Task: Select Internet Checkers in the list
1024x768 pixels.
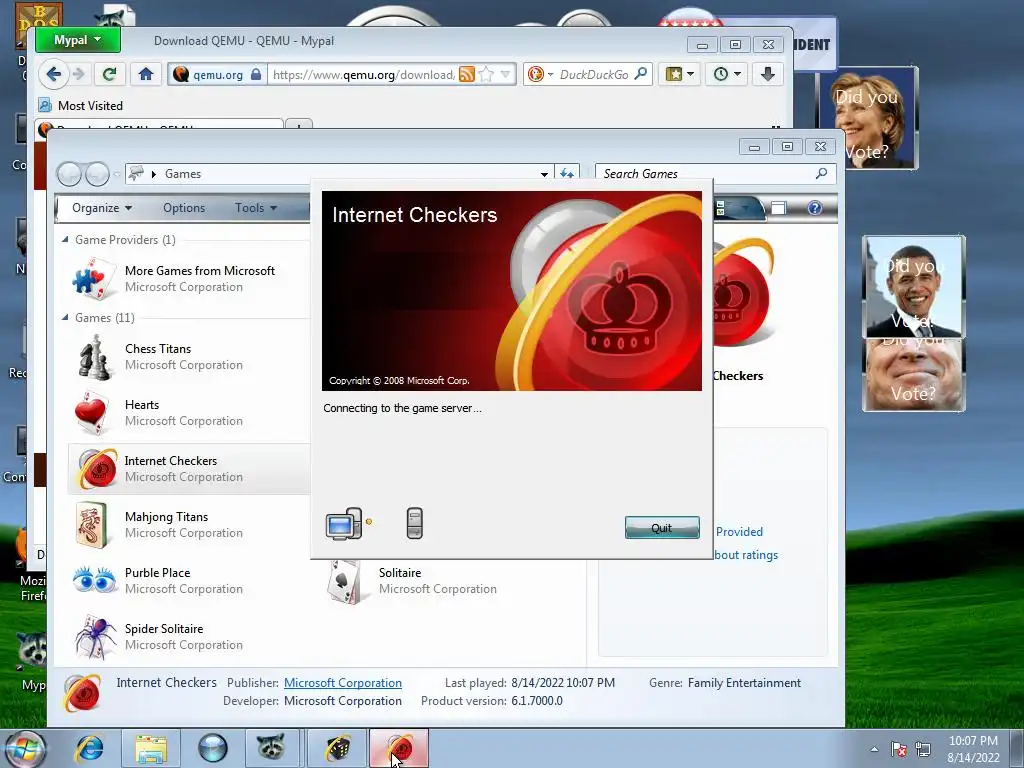Action: click(x=188, y=469)
